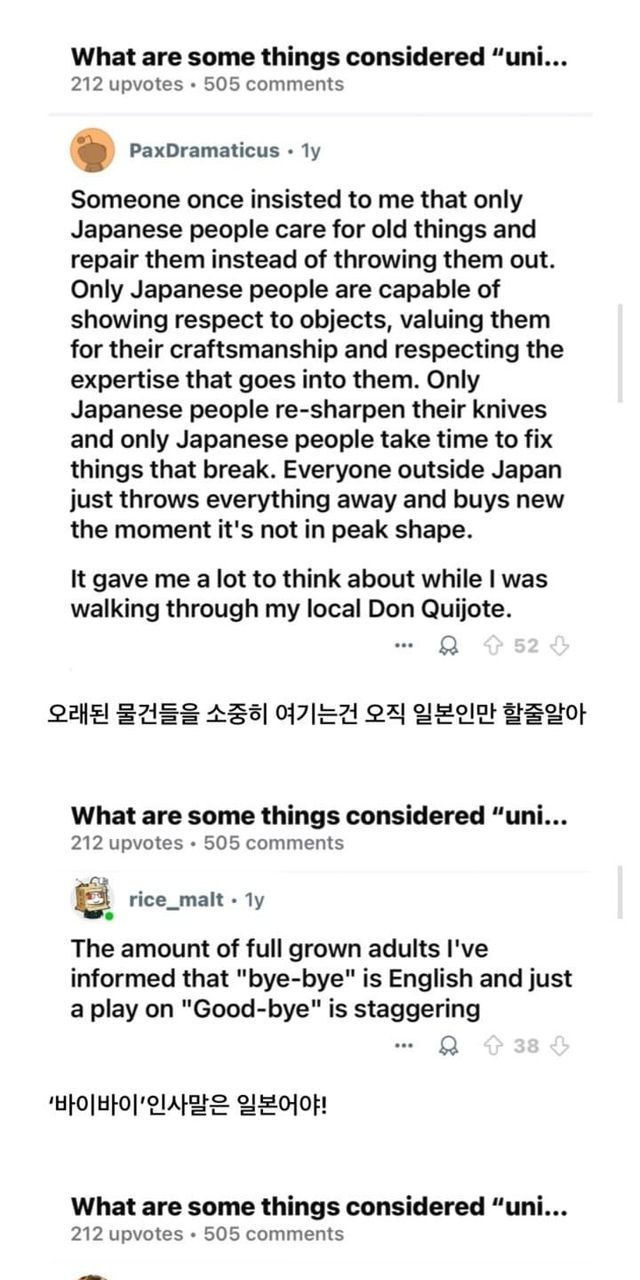Give an award to PaxDramaticus's comment

tap(449, 646)
